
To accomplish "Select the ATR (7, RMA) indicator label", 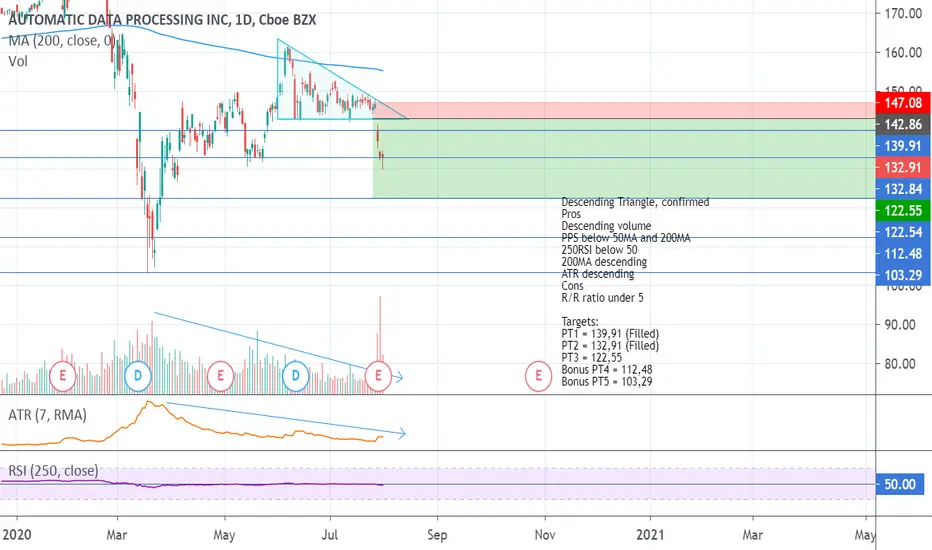I will point(48,415).
